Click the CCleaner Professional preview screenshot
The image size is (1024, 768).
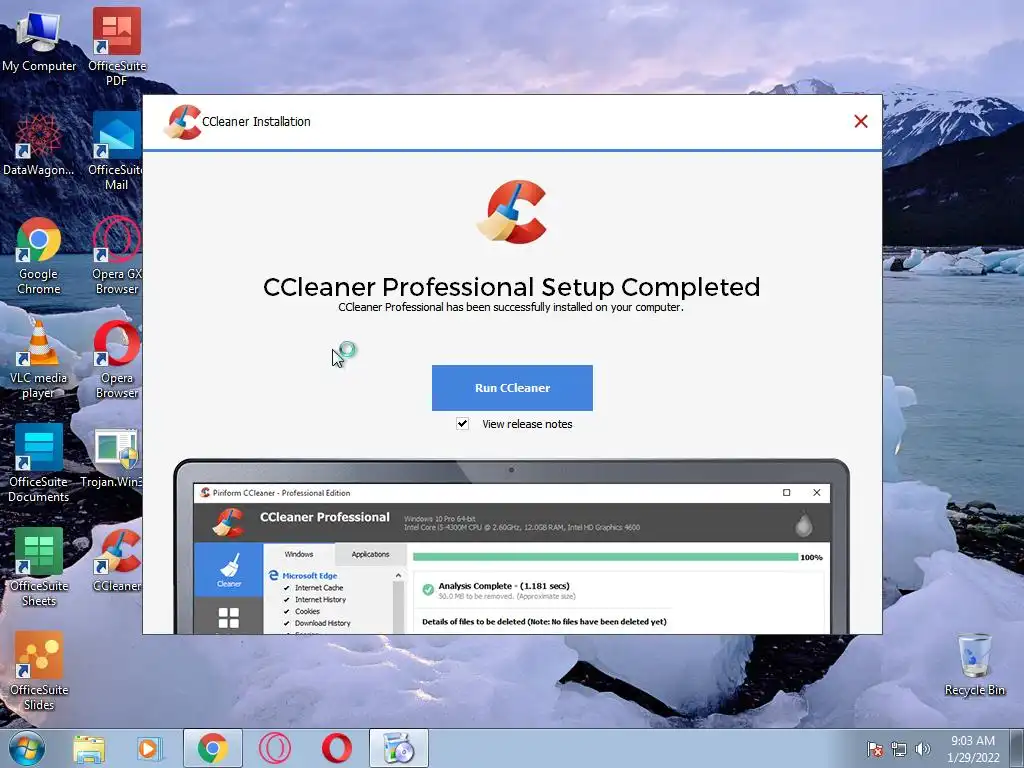click(x=511, y=547)
